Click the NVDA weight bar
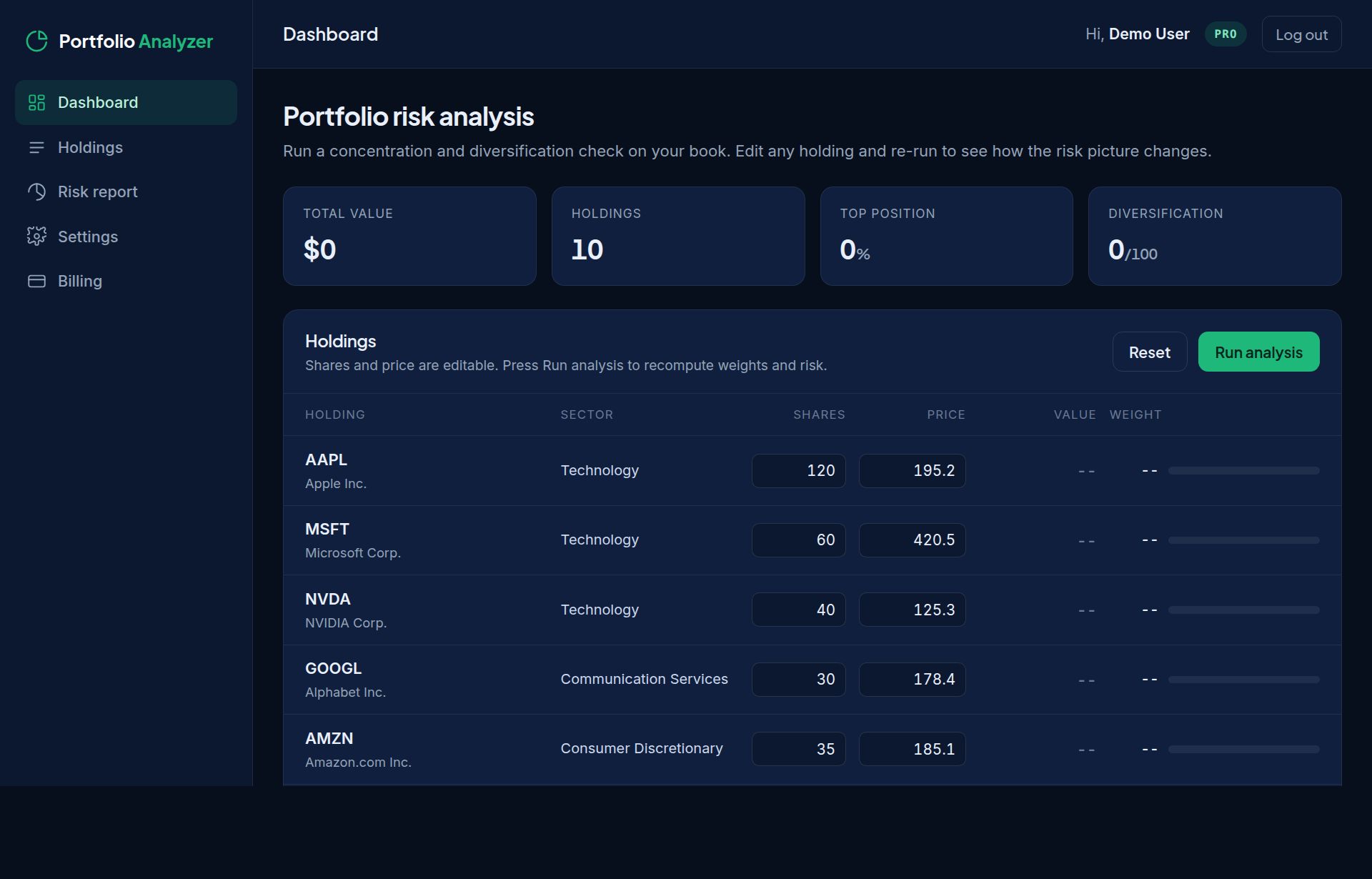The width and height of the screenshot is (1372, 879). 1243,610
